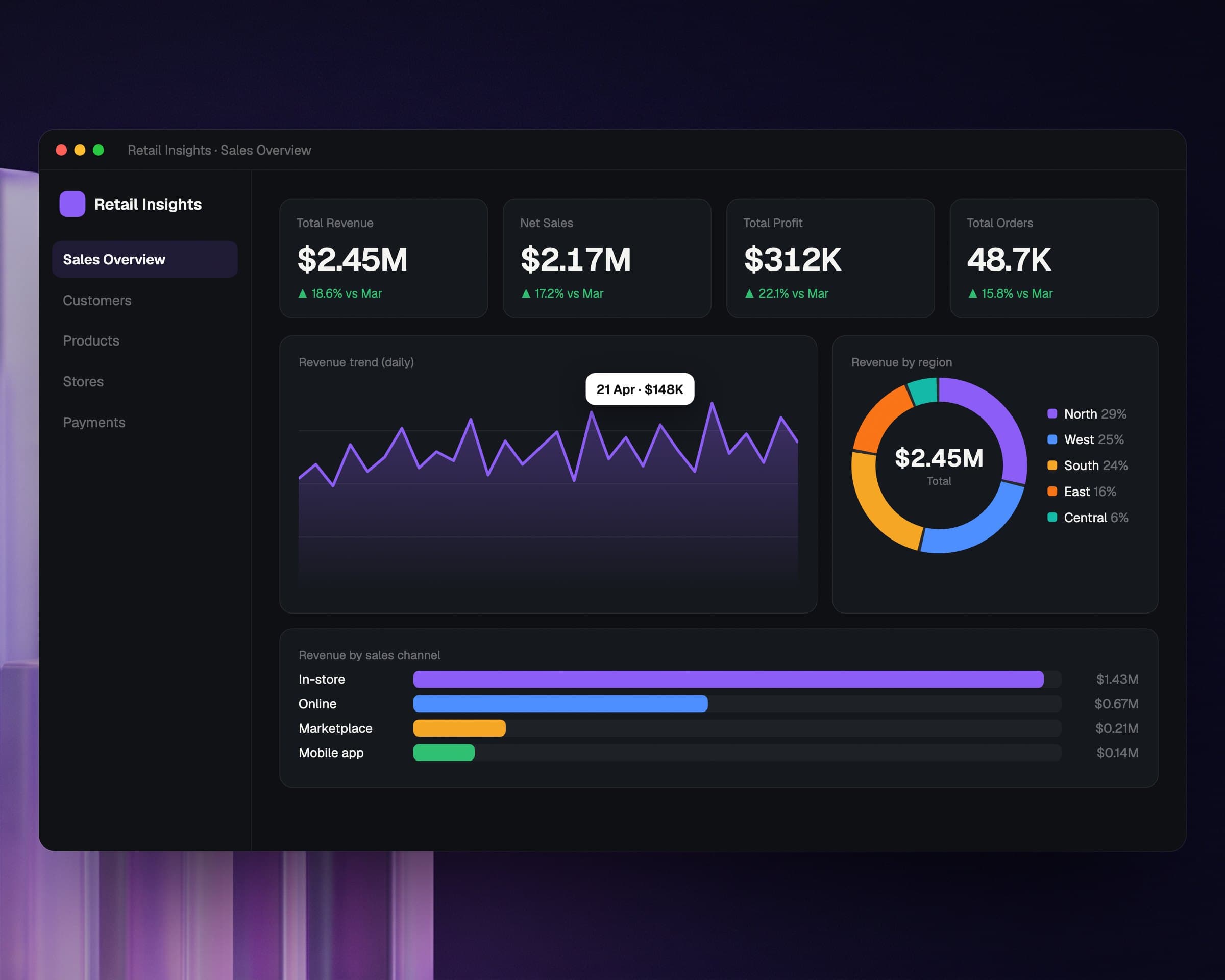The width and height of the screenshot is (1225, 980).
Task: Open the Sales Overview sidebar item
Action: point(144,259)
